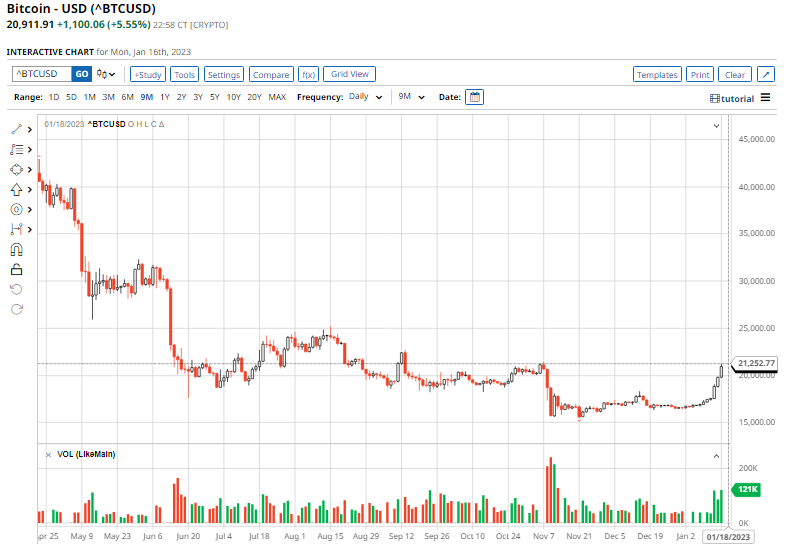This screenshot has height=549, width=789.
Task: Click the GO button
Action: (x=82, y=74)
